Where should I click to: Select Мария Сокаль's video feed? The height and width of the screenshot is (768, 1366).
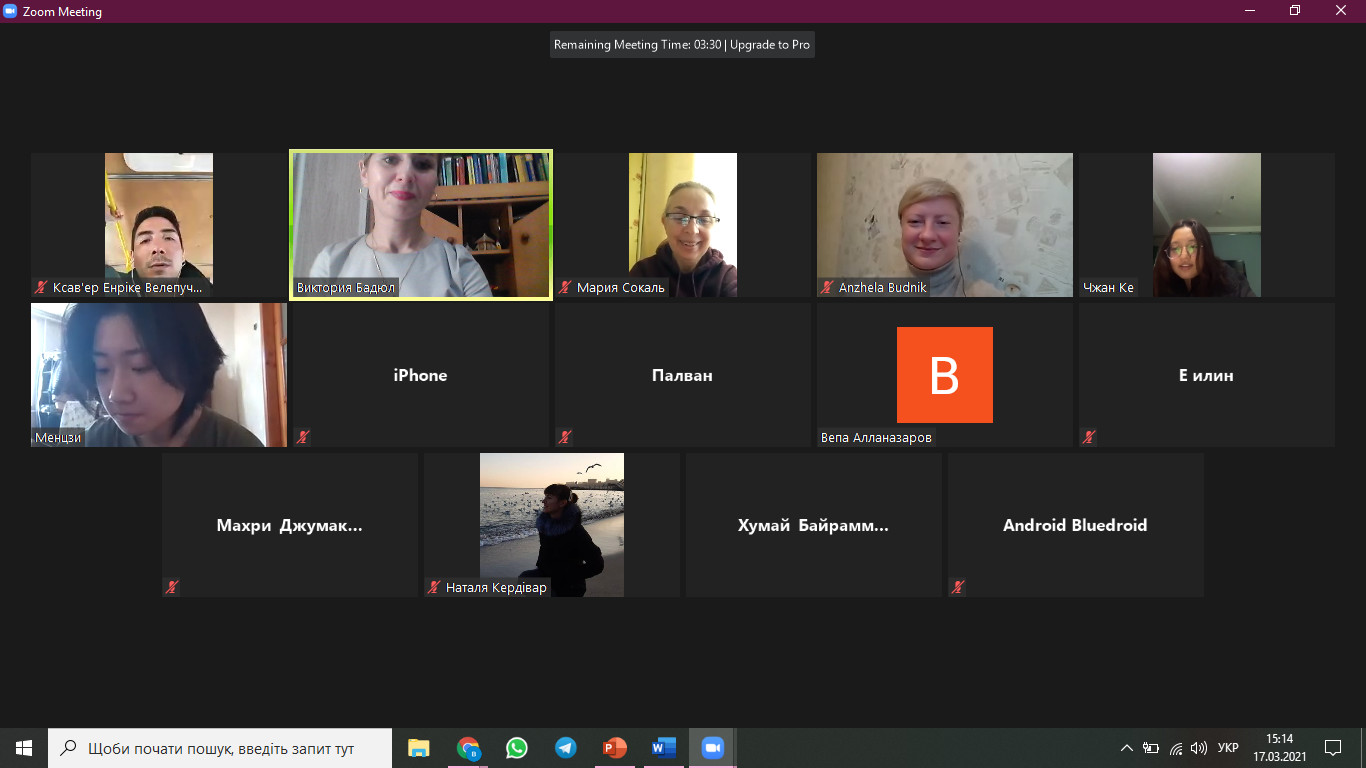pyautogui.click(x=683, y=225)
